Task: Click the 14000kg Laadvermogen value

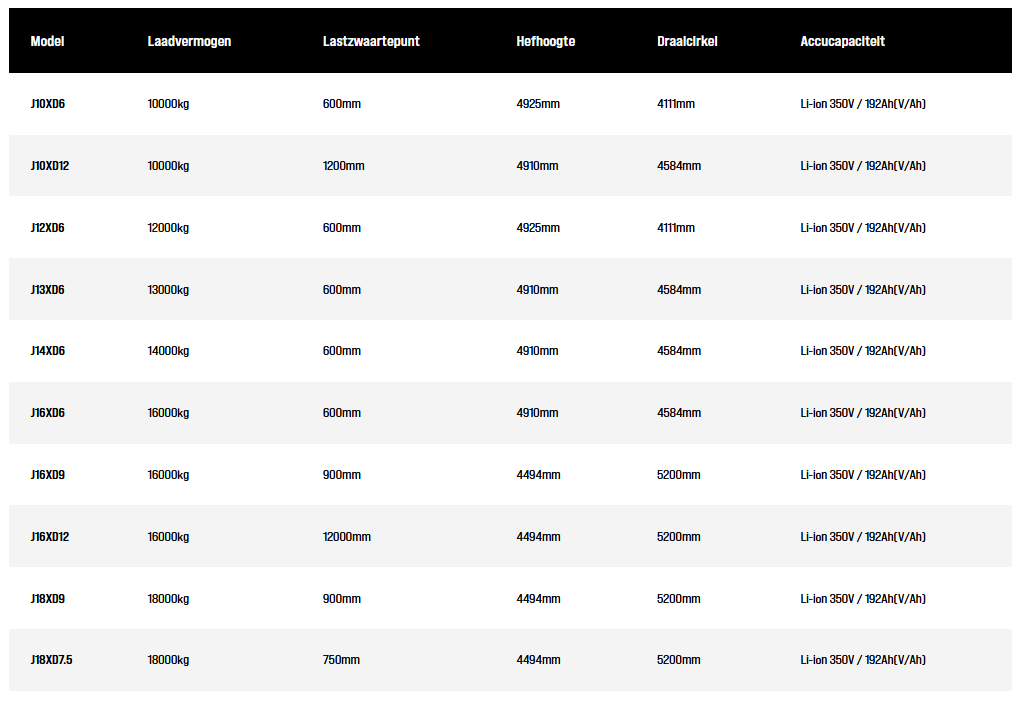Action: click(x=168, y=351)
